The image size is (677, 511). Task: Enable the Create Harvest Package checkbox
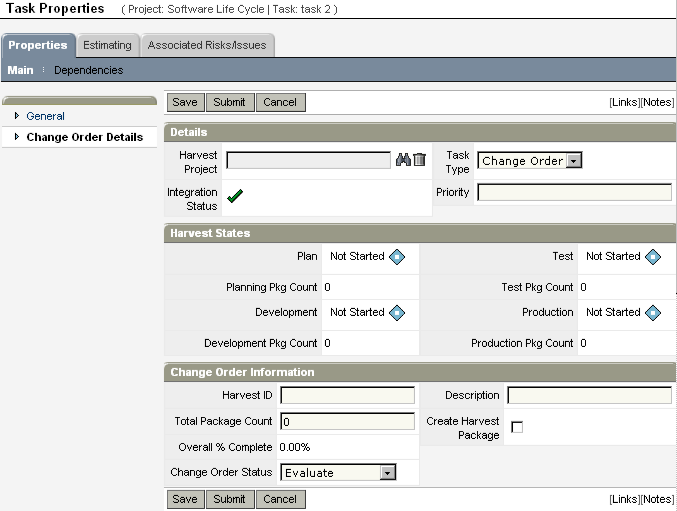point(517,427)
